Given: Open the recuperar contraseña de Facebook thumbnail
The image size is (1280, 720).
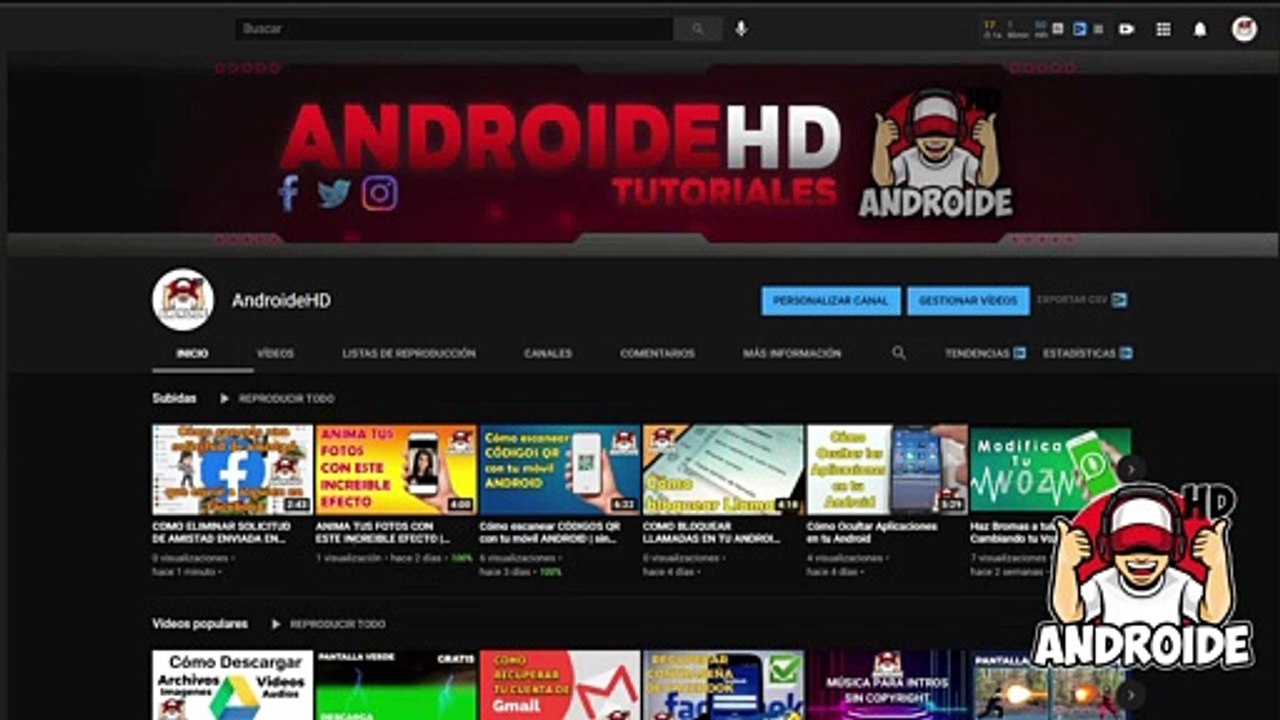Looking at the screenshot, I should [x=724, y=685].
